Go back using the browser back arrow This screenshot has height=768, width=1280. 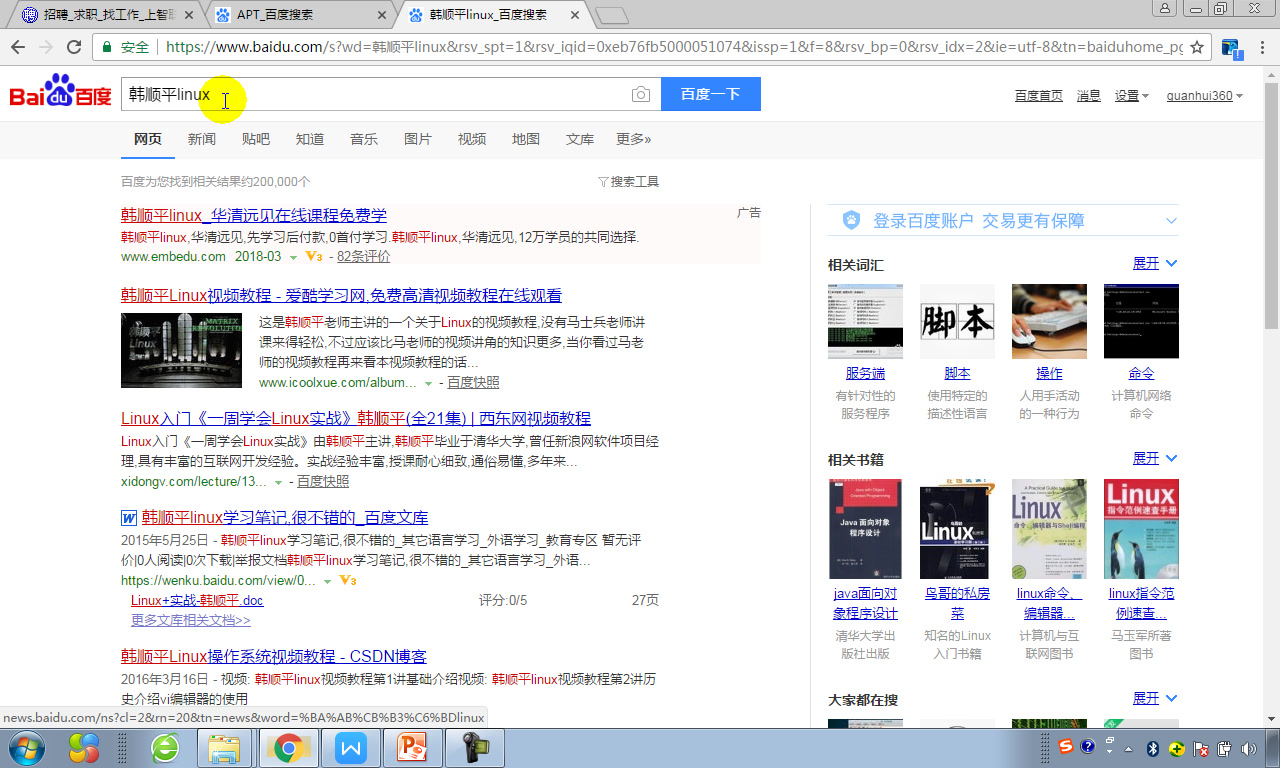[18, 47]
